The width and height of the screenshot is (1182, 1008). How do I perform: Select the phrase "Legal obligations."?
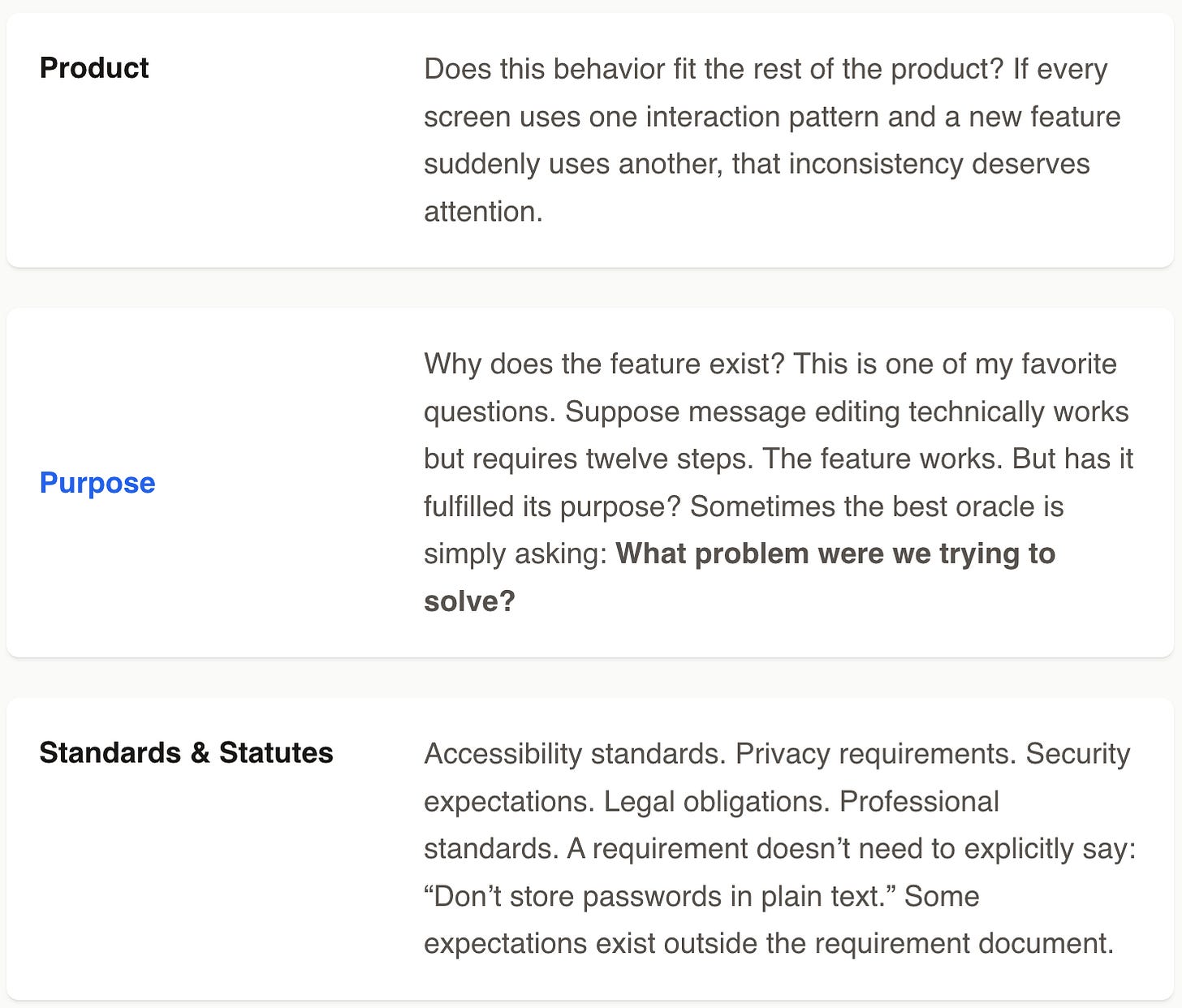point(717,802)
